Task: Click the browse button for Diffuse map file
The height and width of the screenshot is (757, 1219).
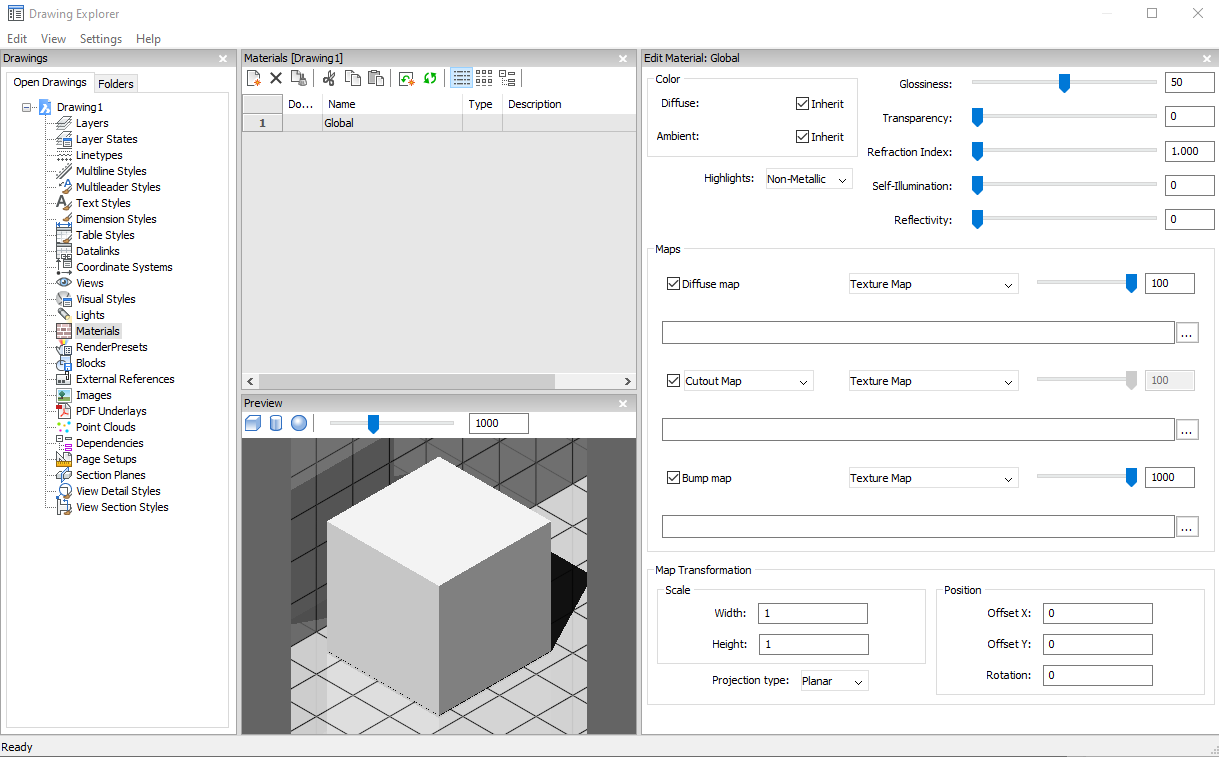Action: [1187, 333]
